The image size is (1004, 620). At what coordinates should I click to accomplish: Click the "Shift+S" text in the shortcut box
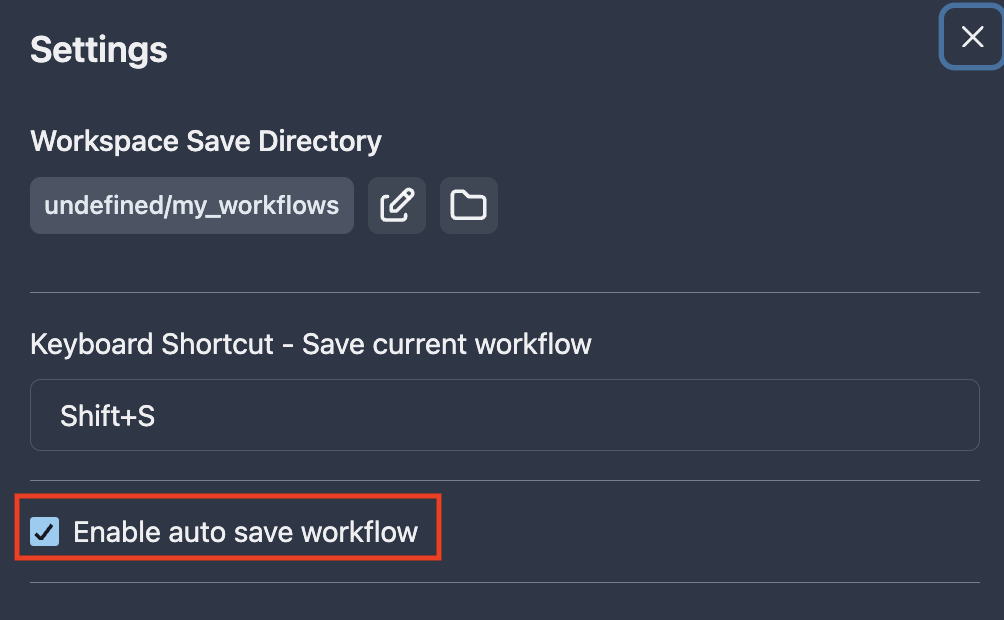click(107, 416)
